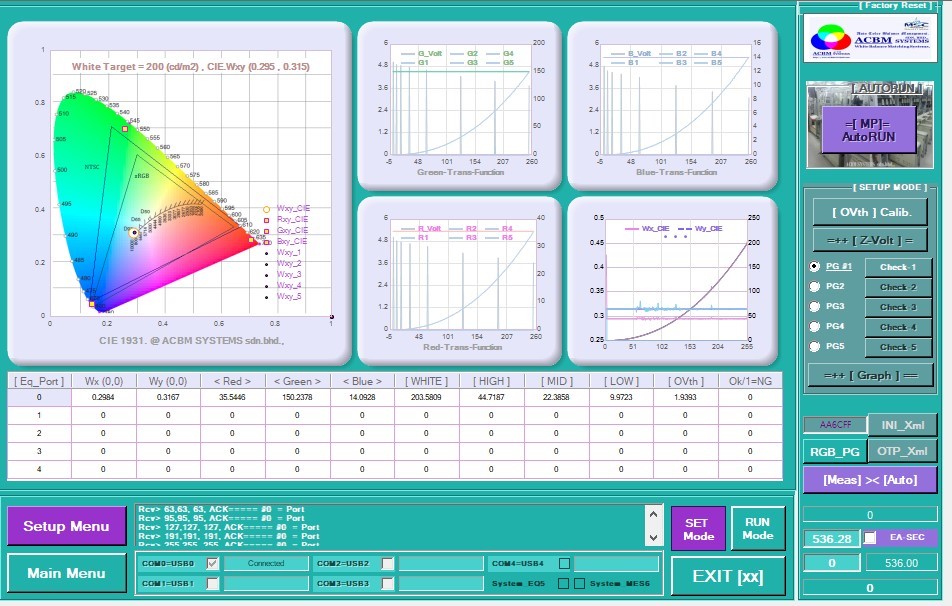Click the Connected status field for COM0

266,563
